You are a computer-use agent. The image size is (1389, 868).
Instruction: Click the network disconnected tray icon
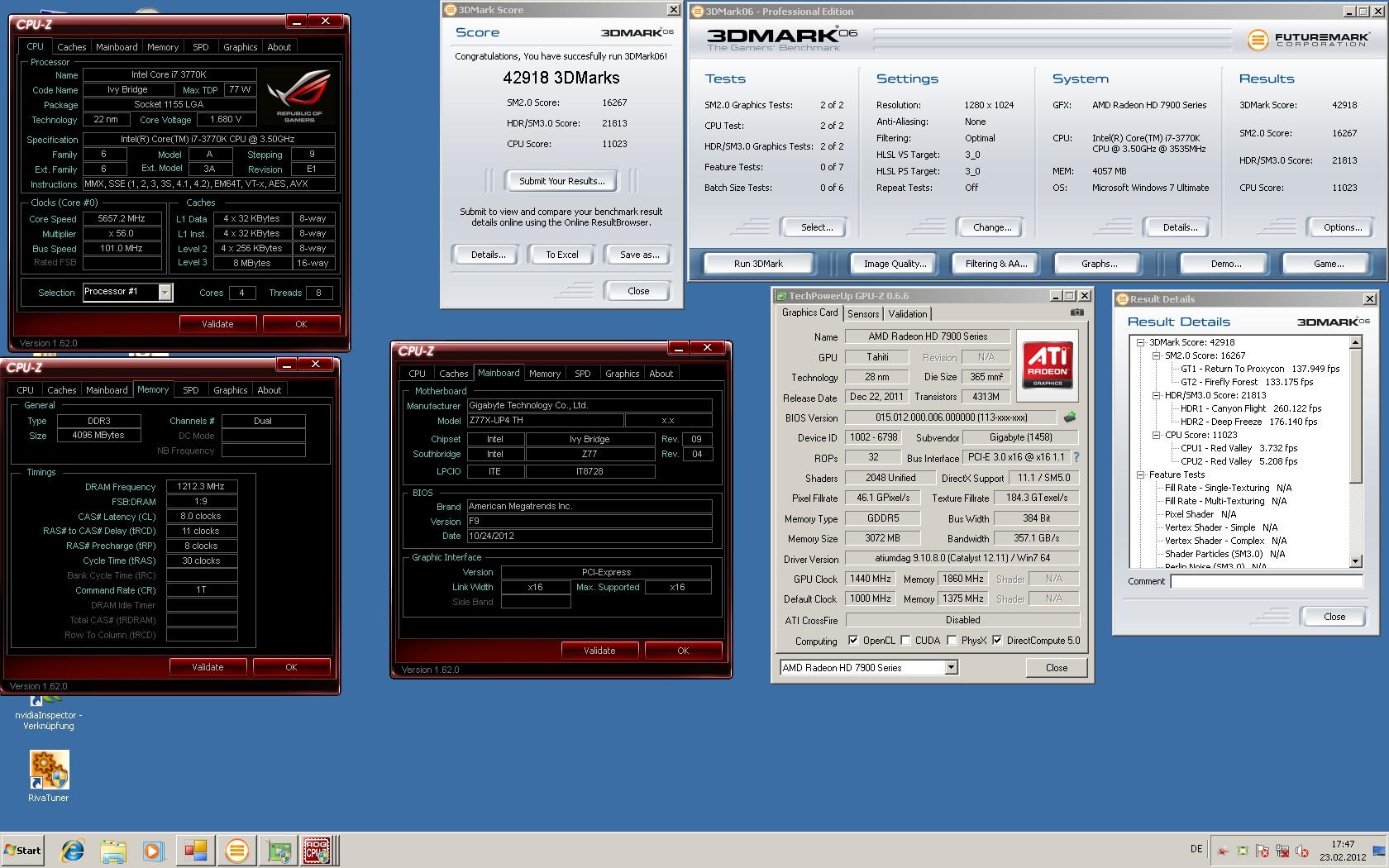tap(1282, 850)
